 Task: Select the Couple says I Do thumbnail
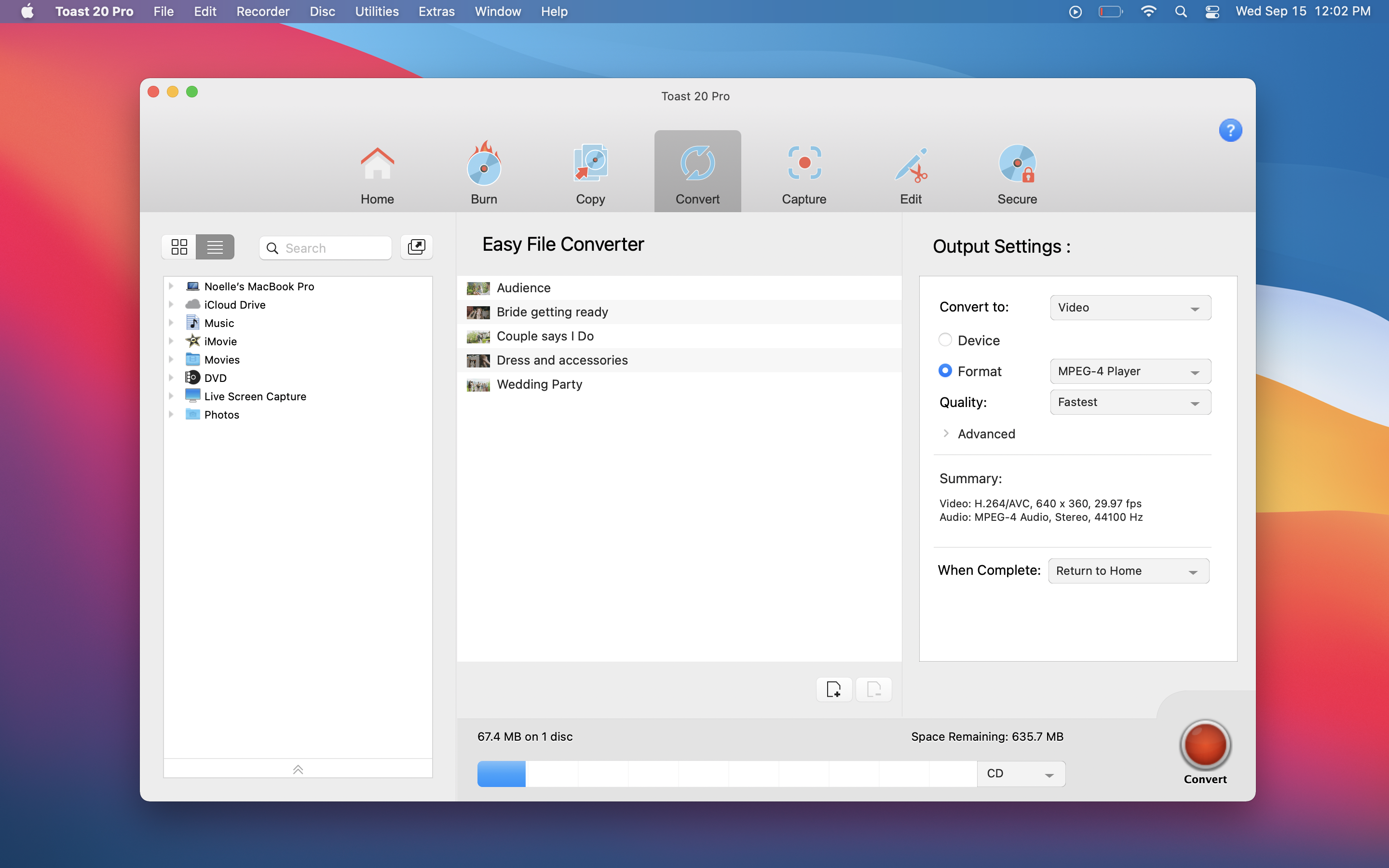point(478,336)
